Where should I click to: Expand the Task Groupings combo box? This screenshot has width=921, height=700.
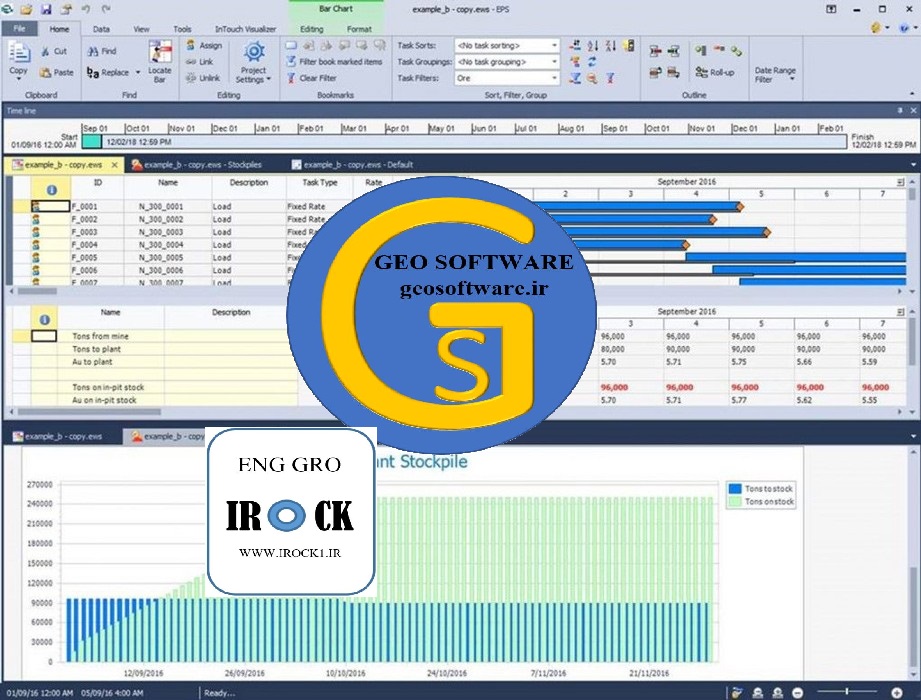(554, 62)
